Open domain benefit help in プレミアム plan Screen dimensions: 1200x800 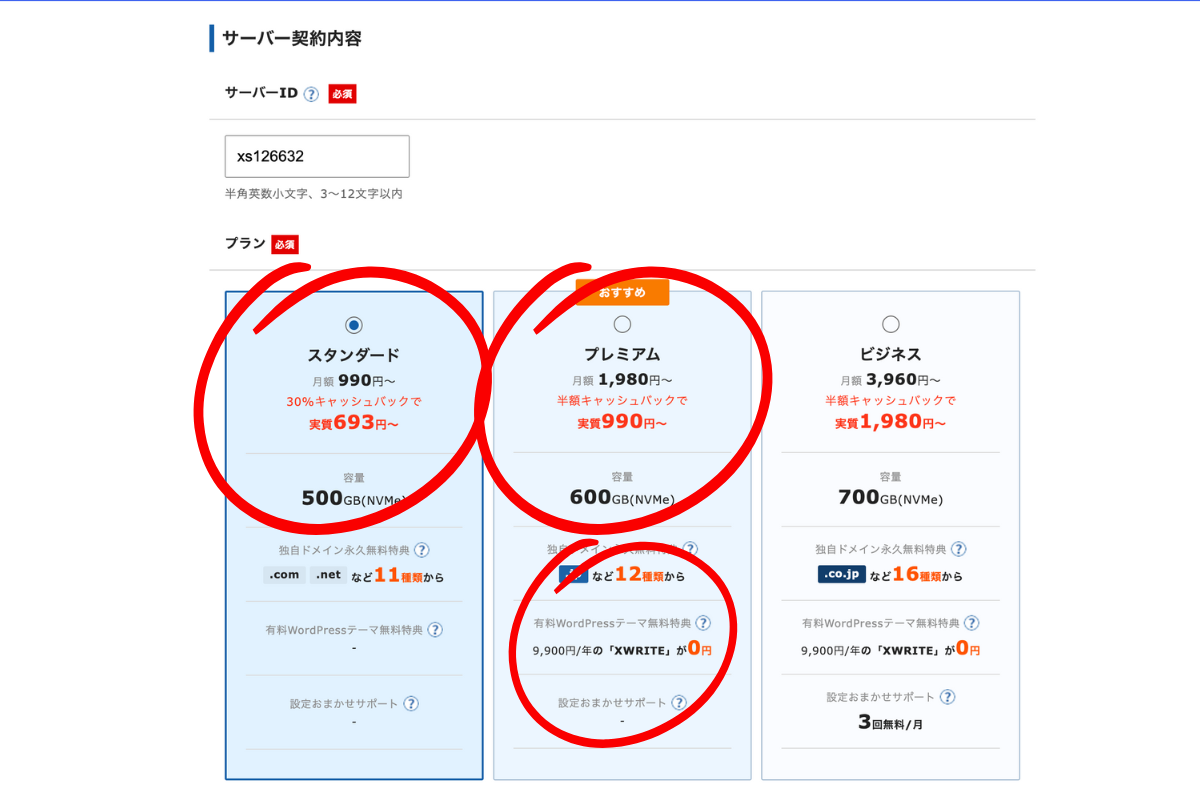coord(690,550)
